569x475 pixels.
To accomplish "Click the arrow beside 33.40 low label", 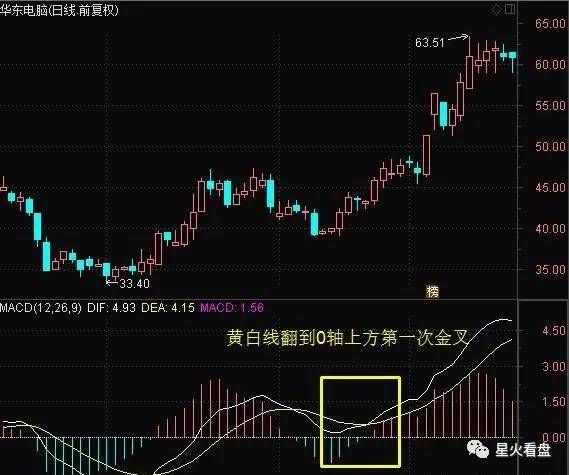I will (x=112, y=282).
